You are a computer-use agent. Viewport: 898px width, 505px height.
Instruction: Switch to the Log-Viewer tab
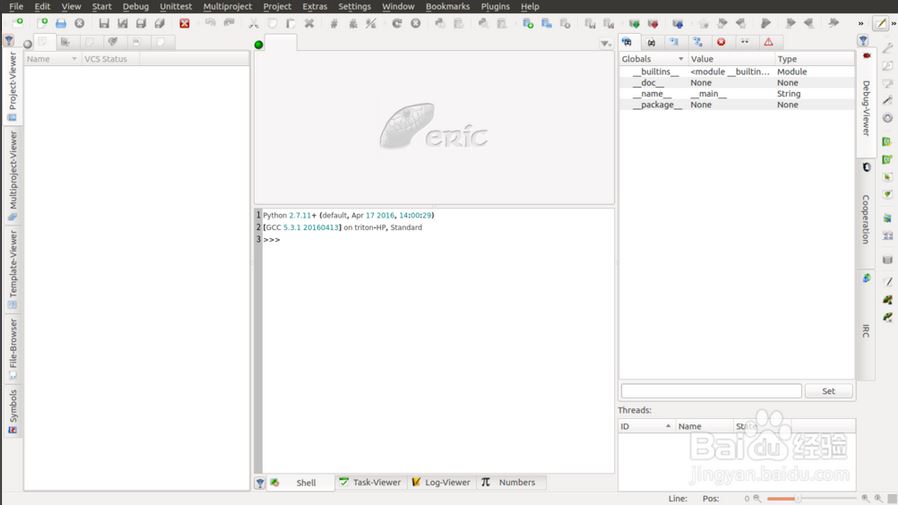442,482
